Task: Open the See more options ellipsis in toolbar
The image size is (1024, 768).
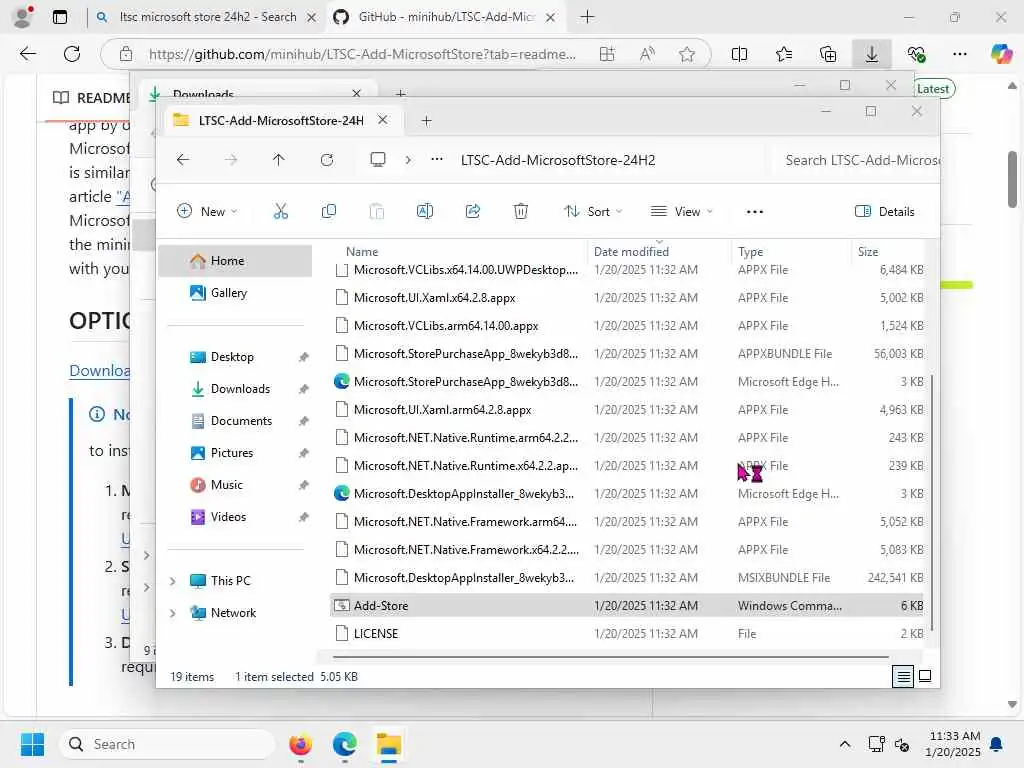Action: pyautogui.click(x=755, y=212)
